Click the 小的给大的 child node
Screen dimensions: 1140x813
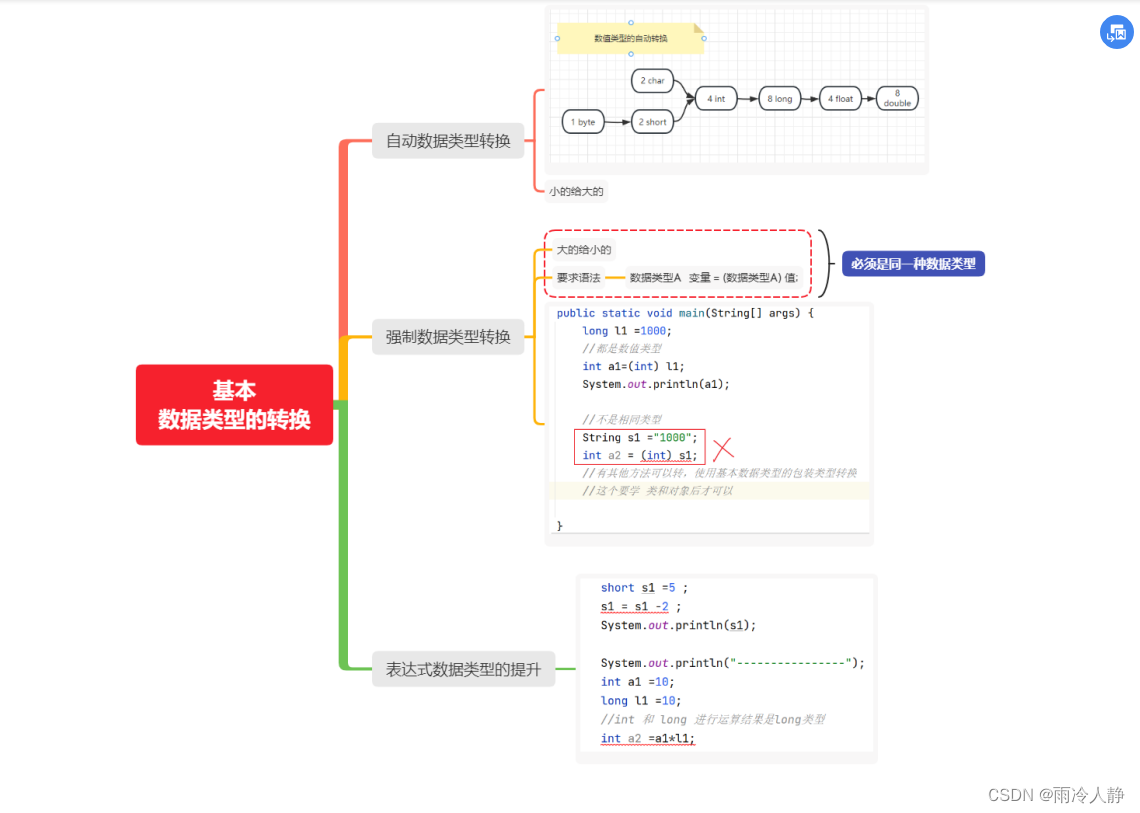coord(576,191)
